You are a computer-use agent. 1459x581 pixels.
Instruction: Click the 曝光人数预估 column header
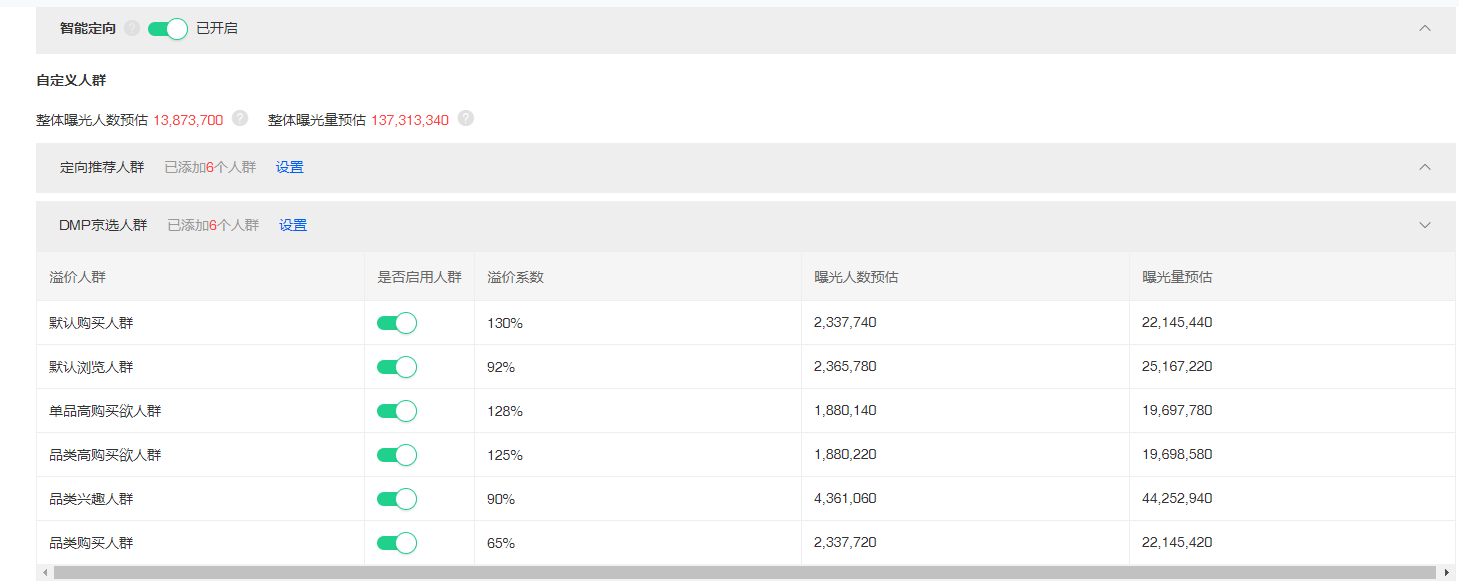click(856, 277)
